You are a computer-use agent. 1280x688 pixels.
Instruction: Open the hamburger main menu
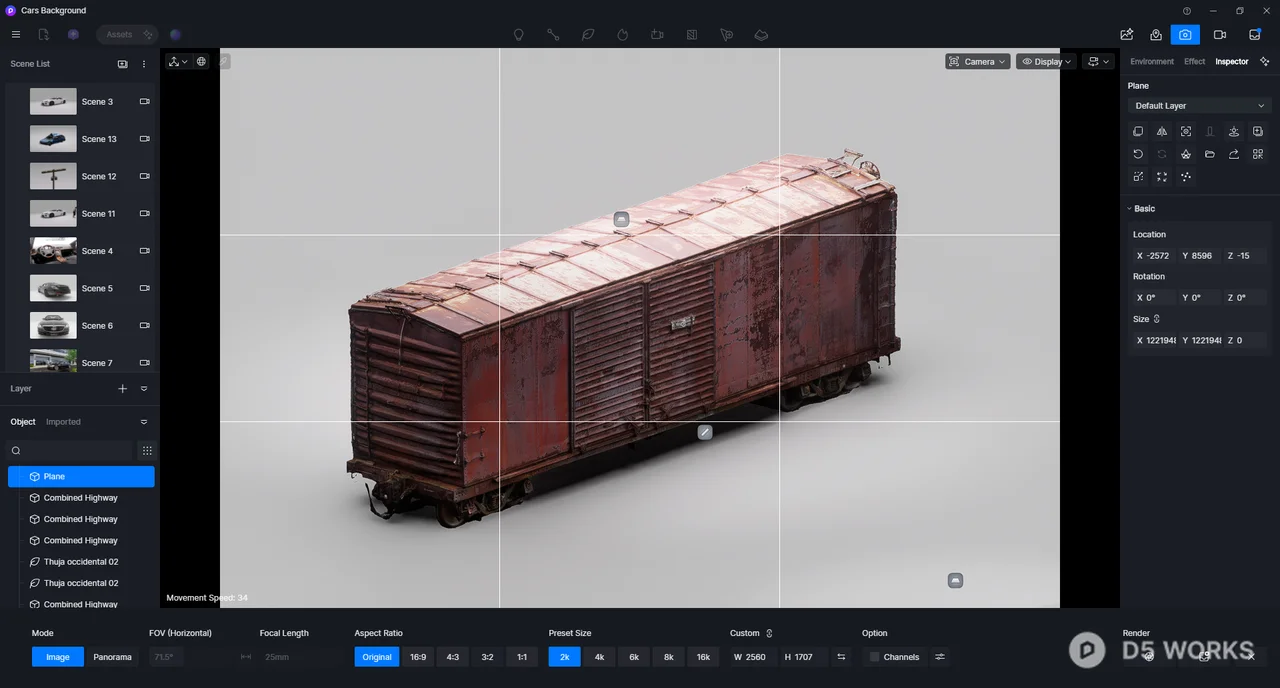[x=15, y=34]
